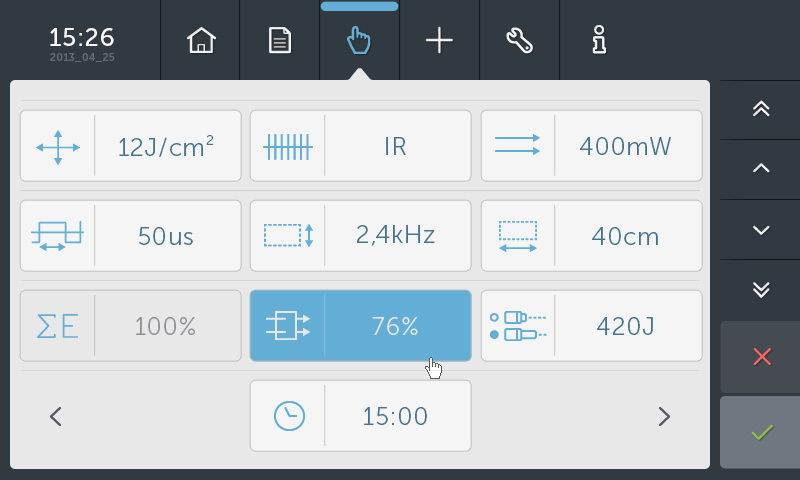Image resolution: width=800 pixels, height=480 pixels.
Task: Click the plus icon in top bar
Action: tap(439, 41)
